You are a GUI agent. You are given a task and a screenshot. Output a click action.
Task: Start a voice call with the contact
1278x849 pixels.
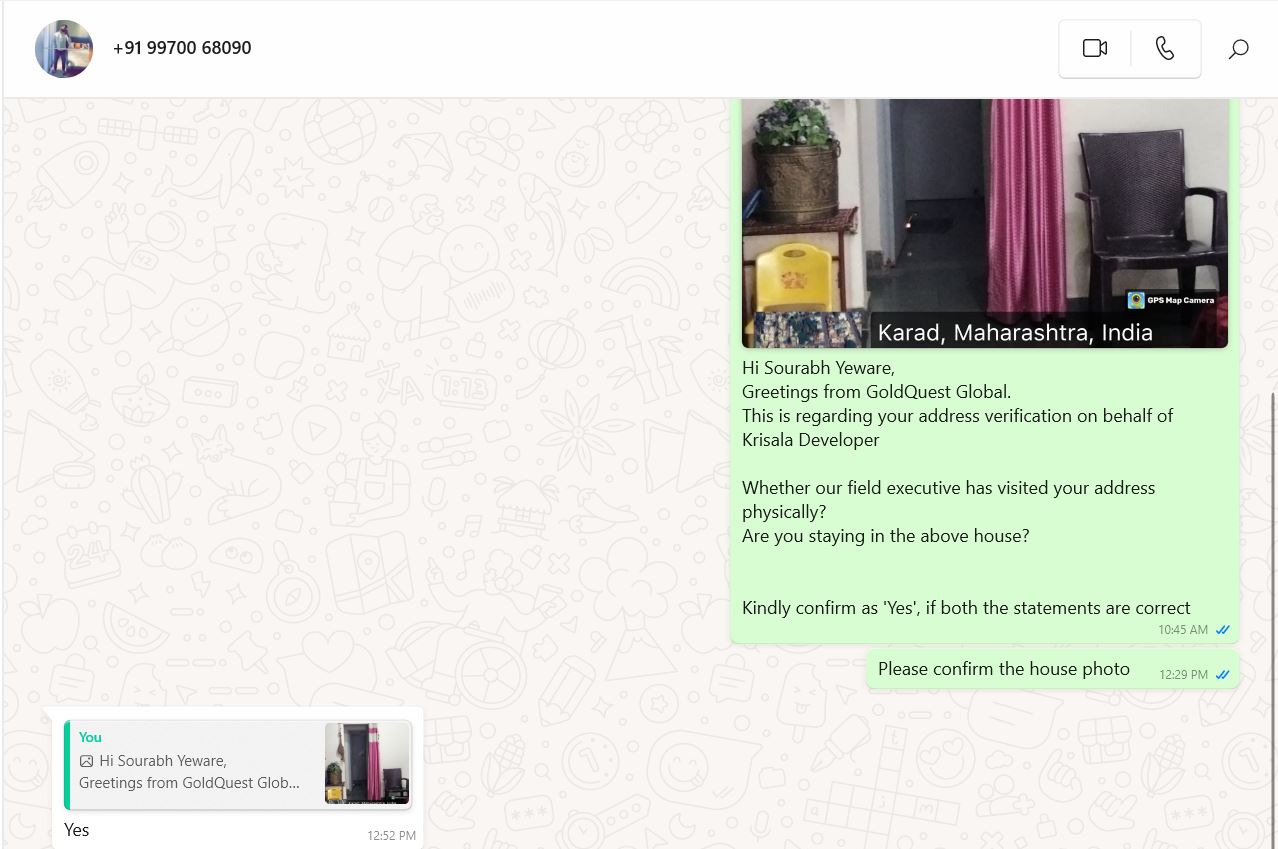pyautogui.click(x=1165, y=48)
